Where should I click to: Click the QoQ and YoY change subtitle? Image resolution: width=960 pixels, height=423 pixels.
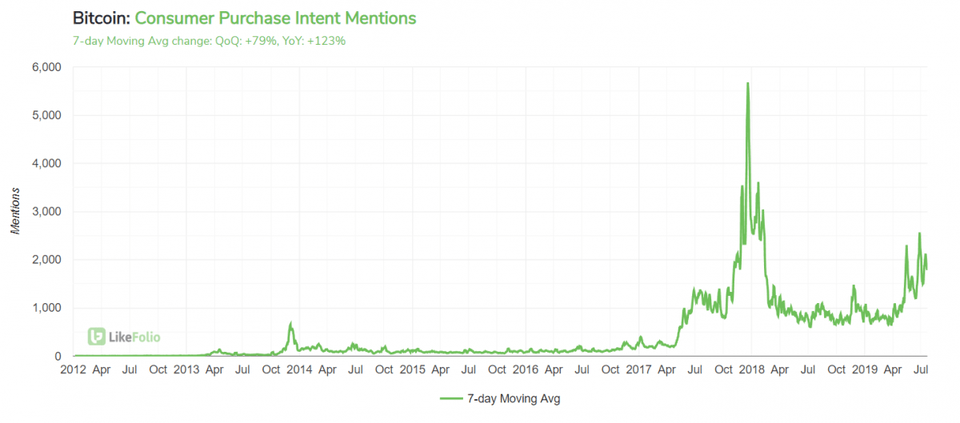[x=209, y=41]
